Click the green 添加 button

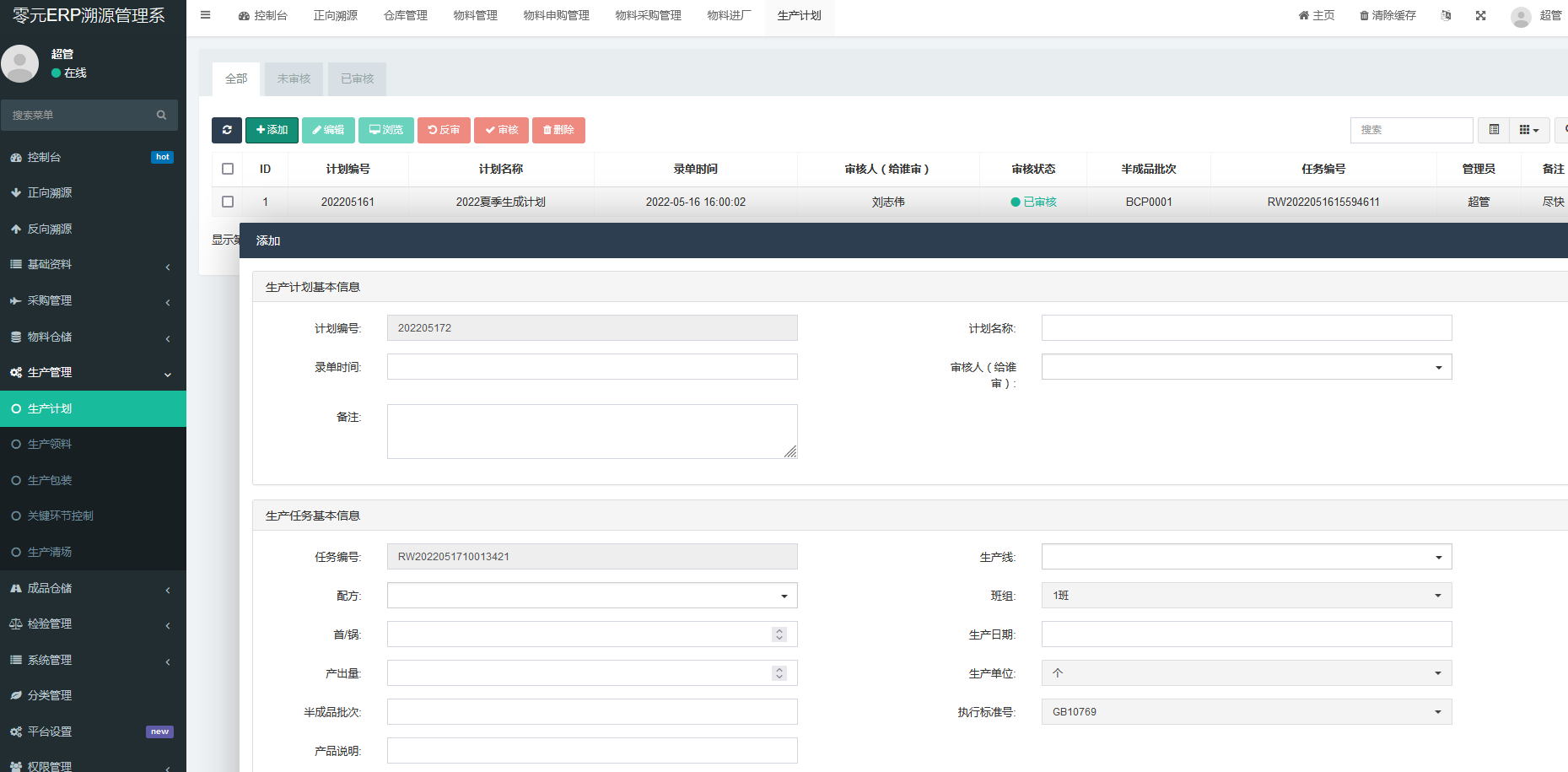pos(272,130)
